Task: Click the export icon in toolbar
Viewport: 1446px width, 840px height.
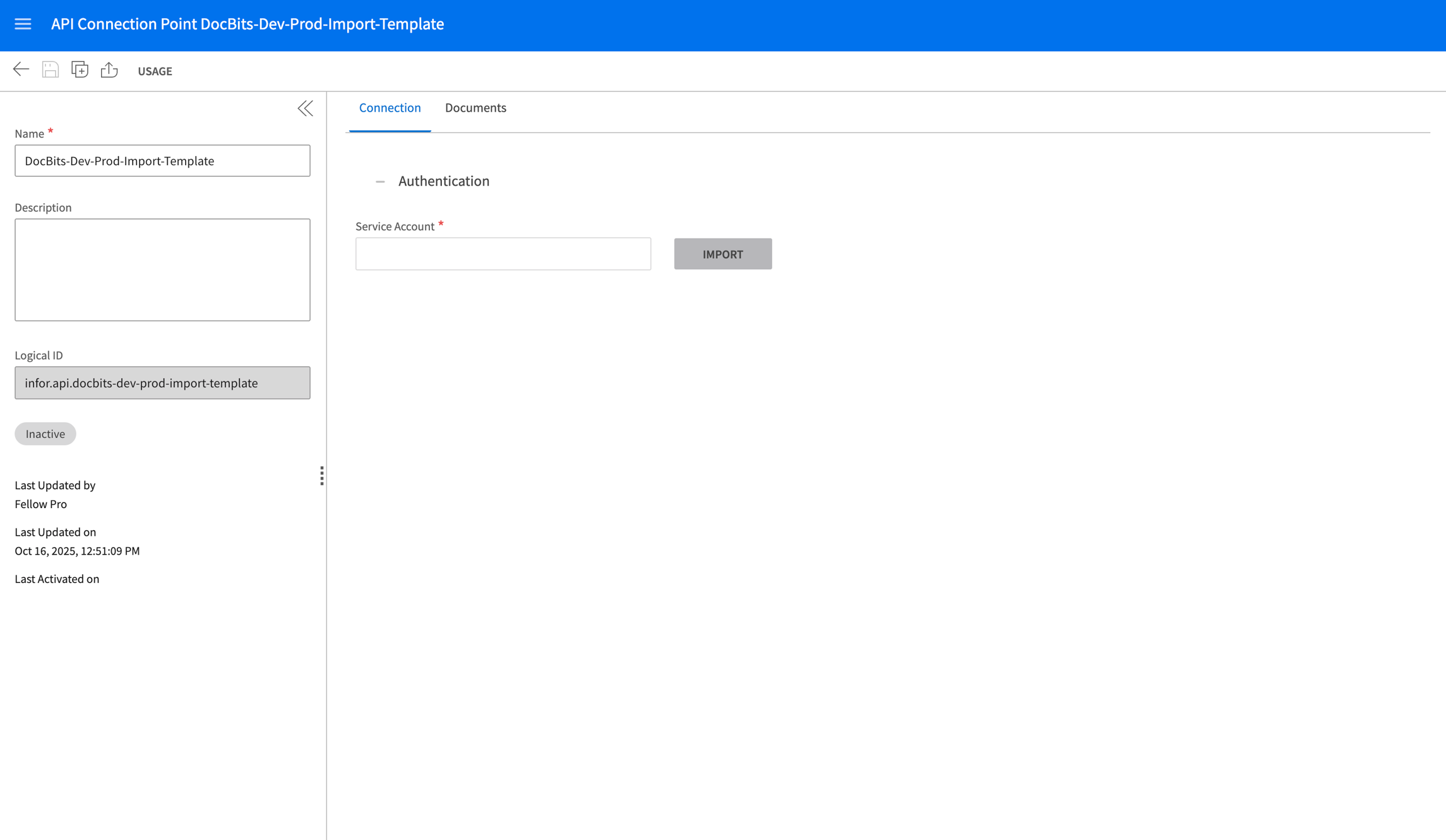Action: pyautogui.click(x=109, y=70)
